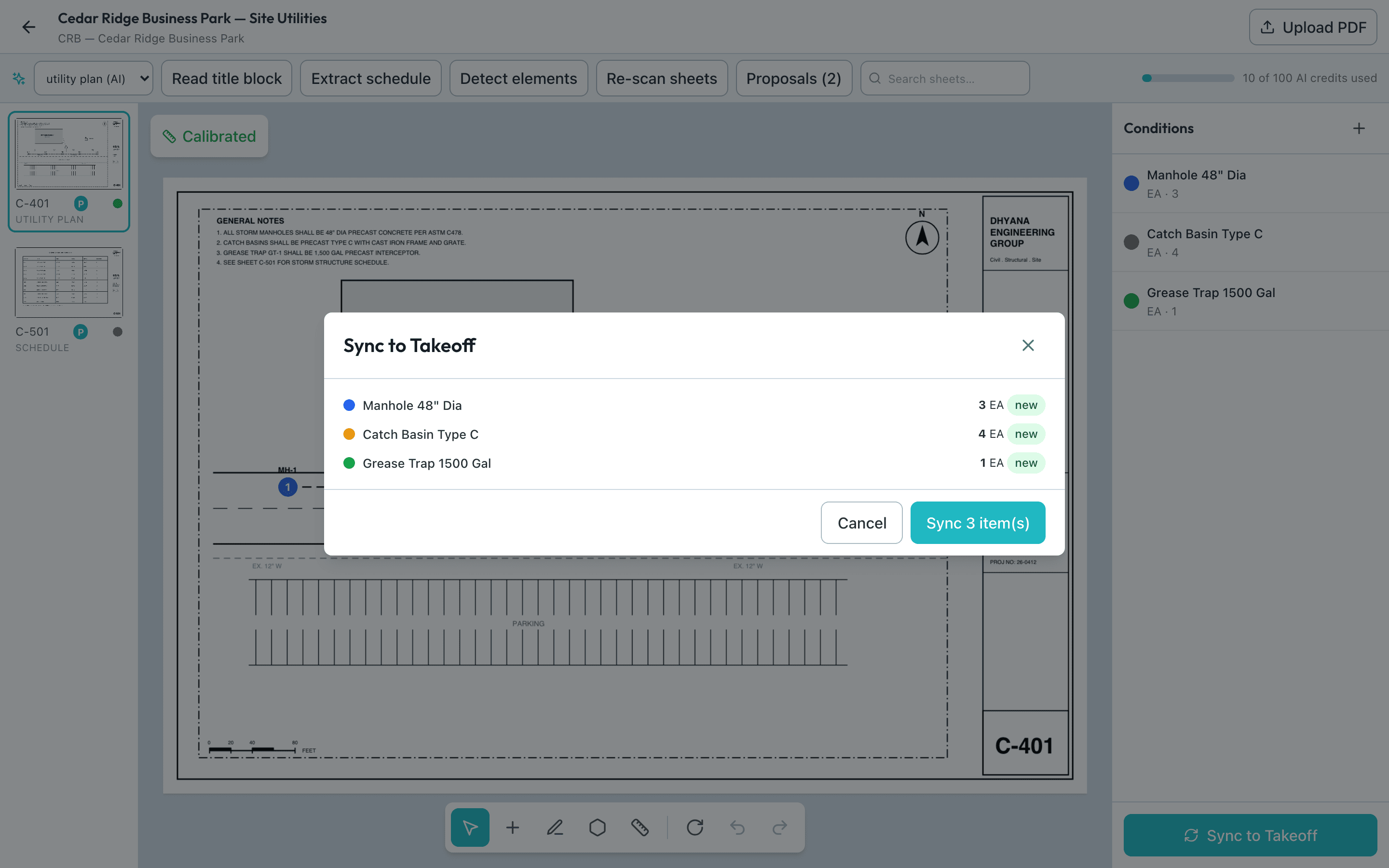1389x868 pixels.
Task: Click the P badge on C-501
Action: 81,332
